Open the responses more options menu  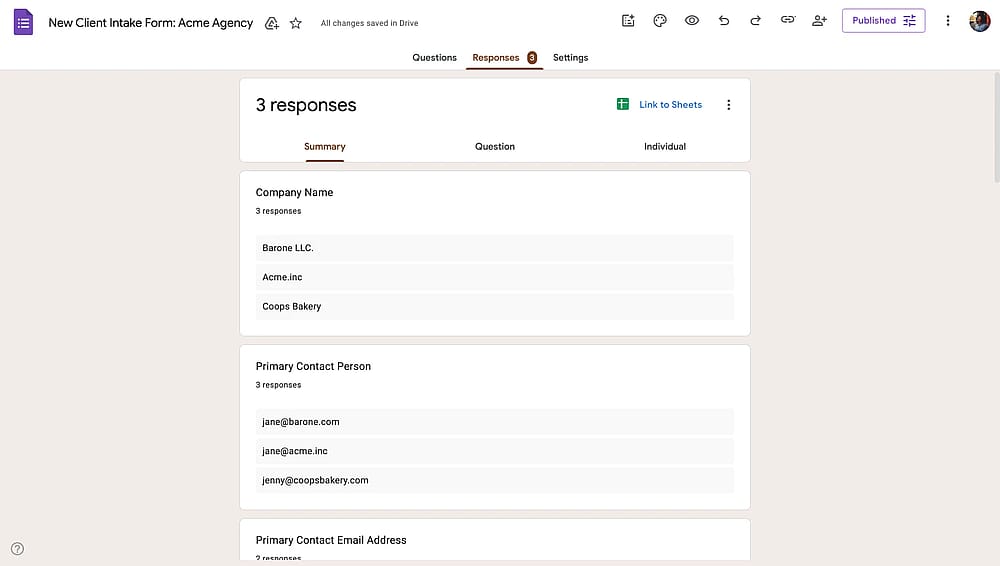(x=728, y=105)
